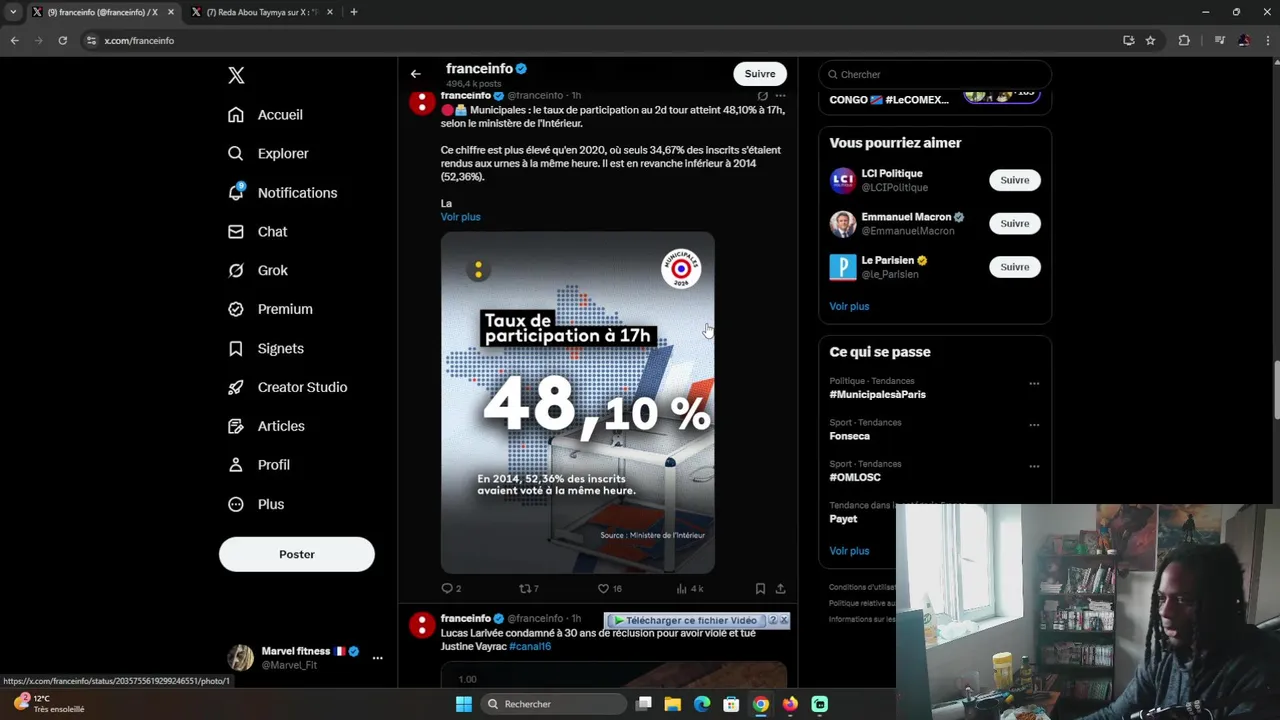Image resolution: width=1280 pixels, height=720 pixels.
Task: Open Microsoft Edge from taskbar
Action: [702, 704]
